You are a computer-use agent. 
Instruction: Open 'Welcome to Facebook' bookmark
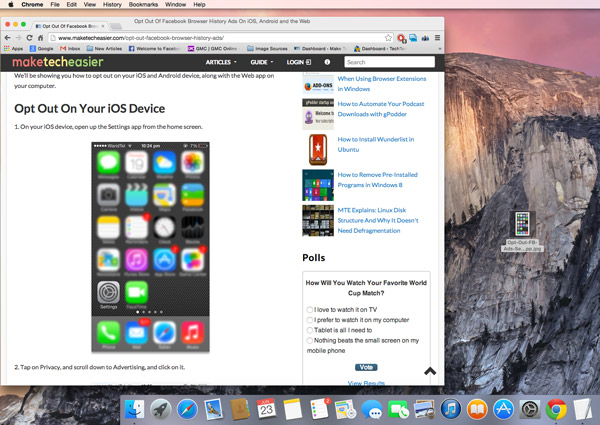click(x=155, y=49)
